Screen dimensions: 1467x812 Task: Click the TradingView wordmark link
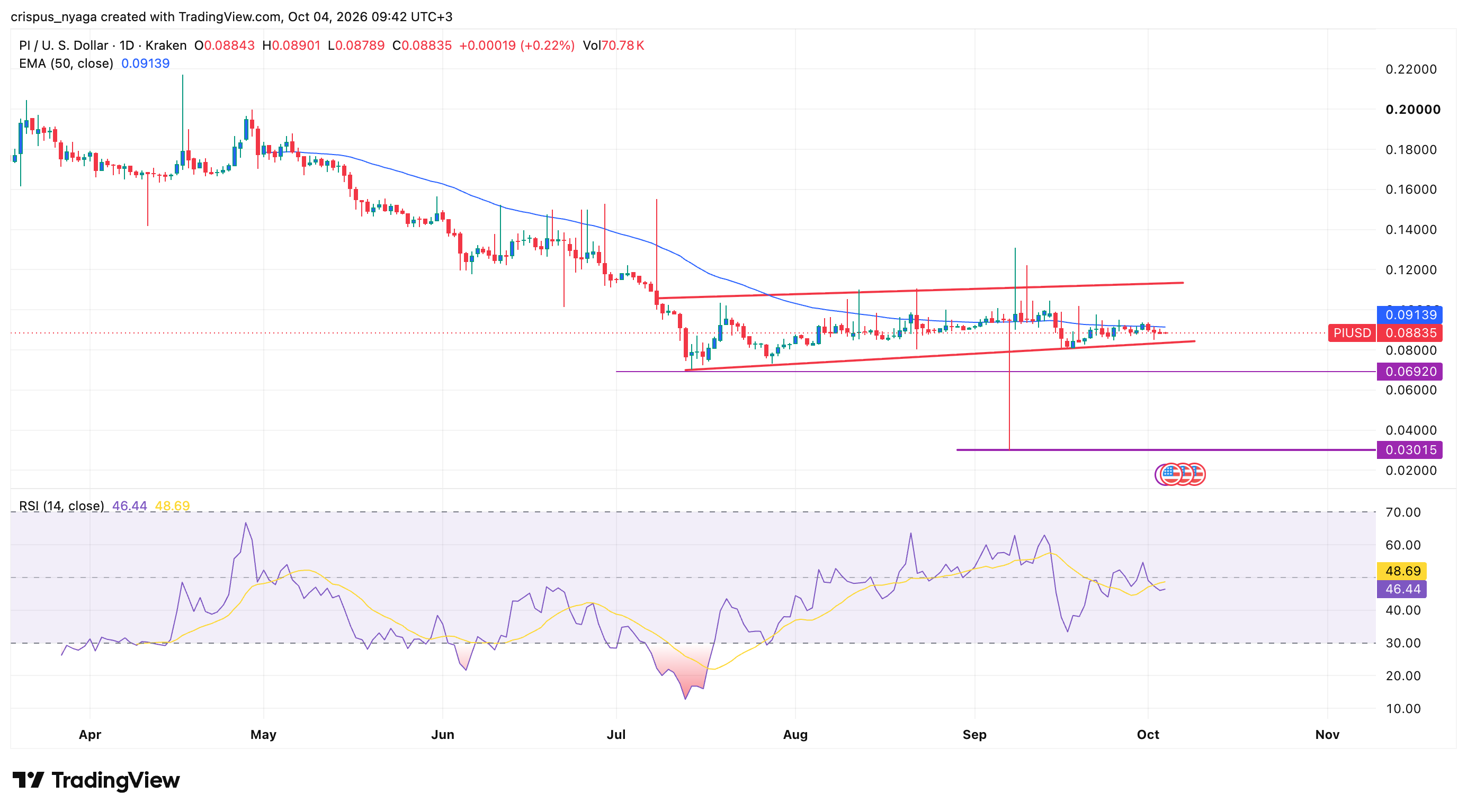pos(115,780)
